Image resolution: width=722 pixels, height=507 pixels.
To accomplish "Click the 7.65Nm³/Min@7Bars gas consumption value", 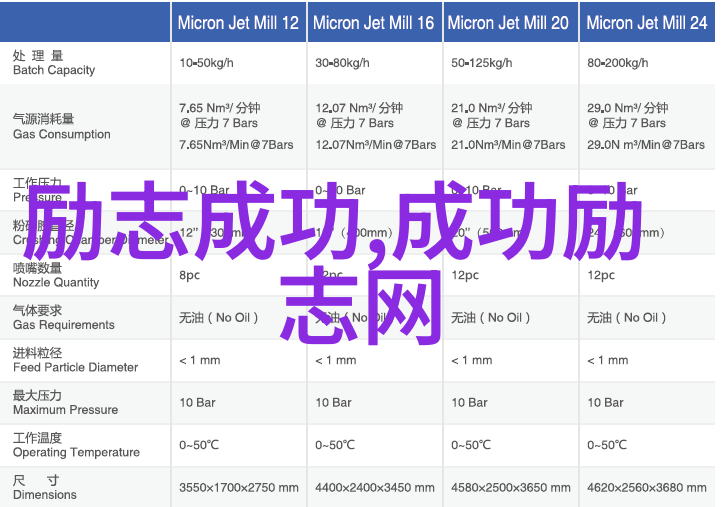I will pyautogui.click(x=236, y=145).
